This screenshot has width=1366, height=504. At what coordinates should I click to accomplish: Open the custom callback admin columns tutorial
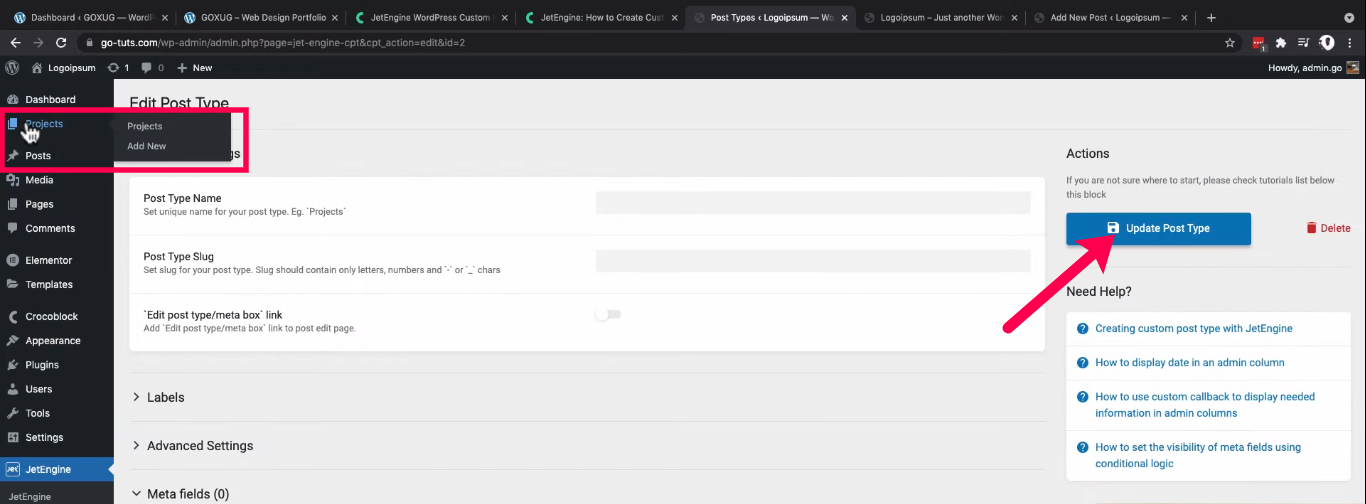tap(1205, 405)
